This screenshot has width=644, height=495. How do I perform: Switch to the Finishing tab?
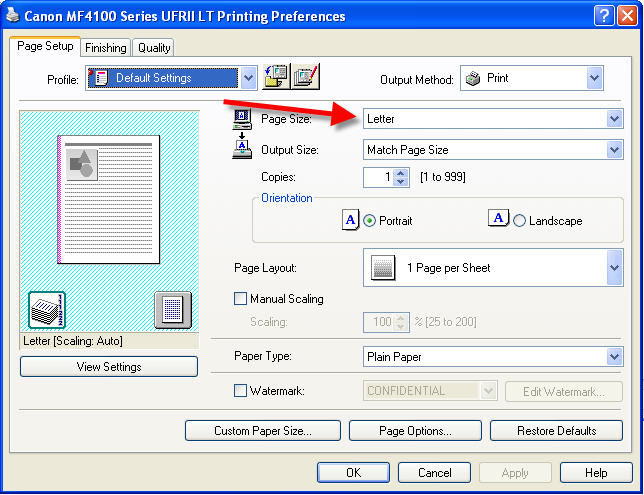pos(105,47)
